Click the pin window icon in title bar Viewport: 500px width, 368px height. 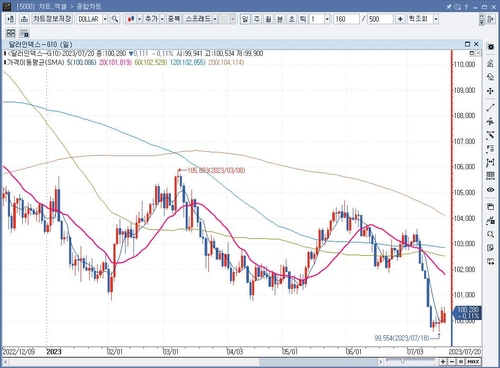pyautogui.click(x=449, y=6)
